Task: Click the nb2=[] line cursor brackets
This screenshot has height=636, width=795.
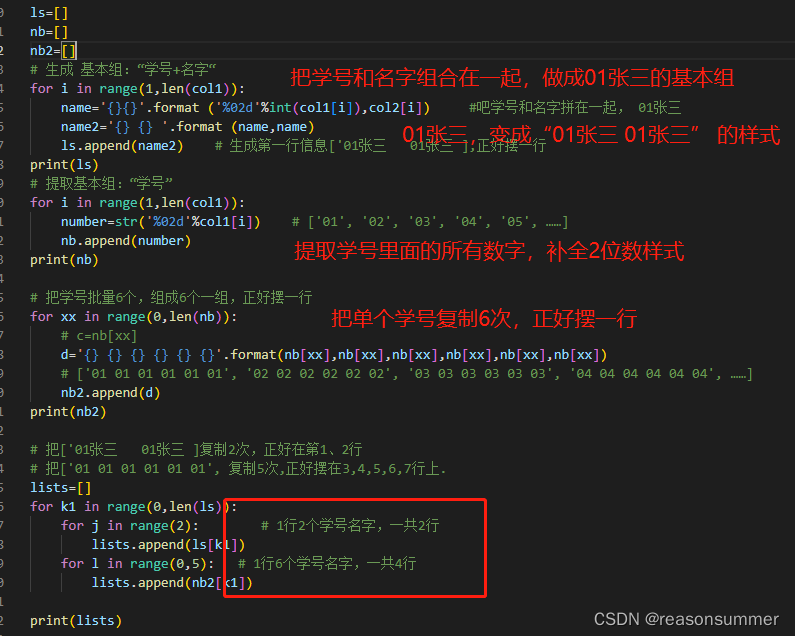Action: [69, 51]
